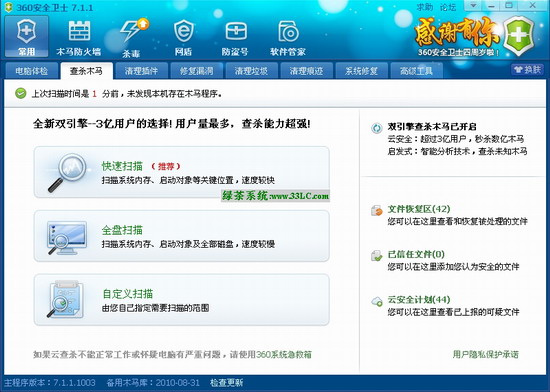Click the 双引擎 refresh icon
Screen dimensions: 550x392
[x=376, y=128]
